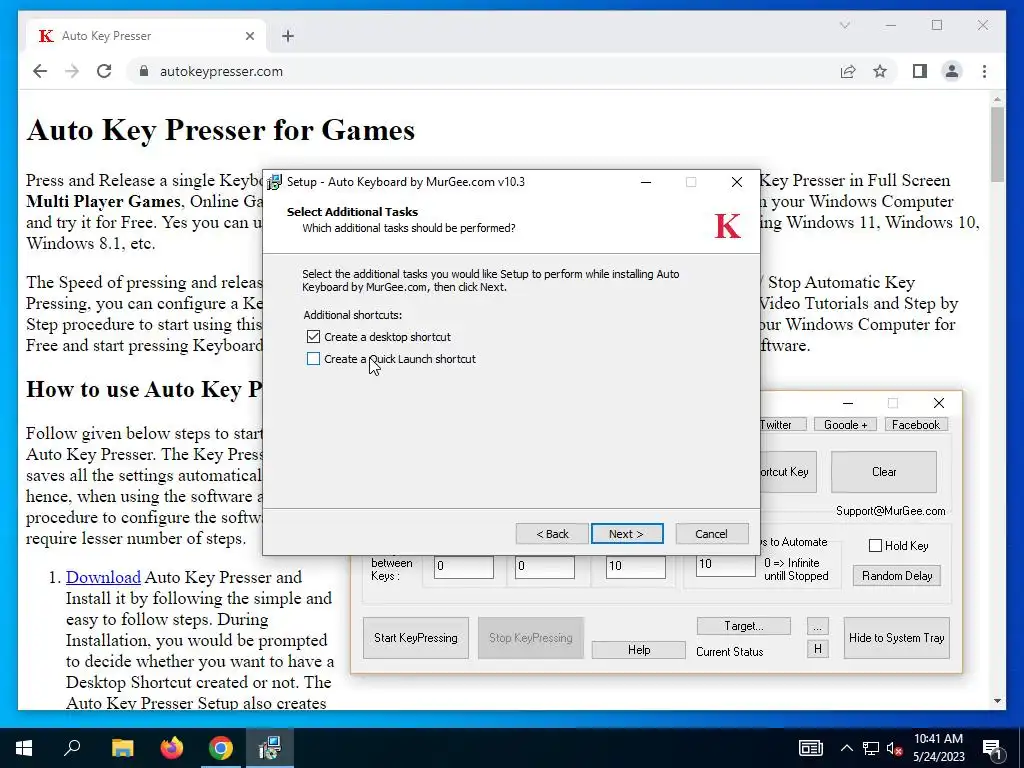The height and width of the screenshot is (768, 1024).
Task: Open the taskbar clock and date
Action: pos(938,748)
